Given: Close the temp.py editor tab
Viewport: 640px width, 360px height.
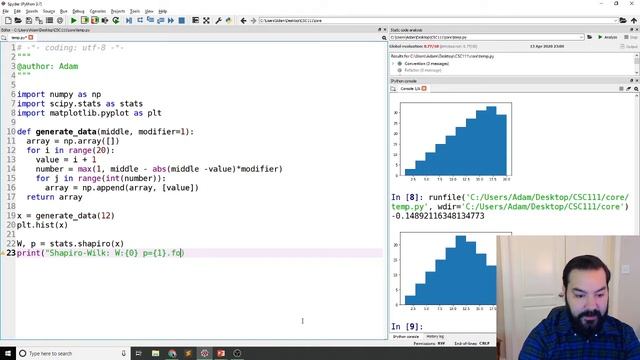Looking at the screenshot, I should (31, 38).
